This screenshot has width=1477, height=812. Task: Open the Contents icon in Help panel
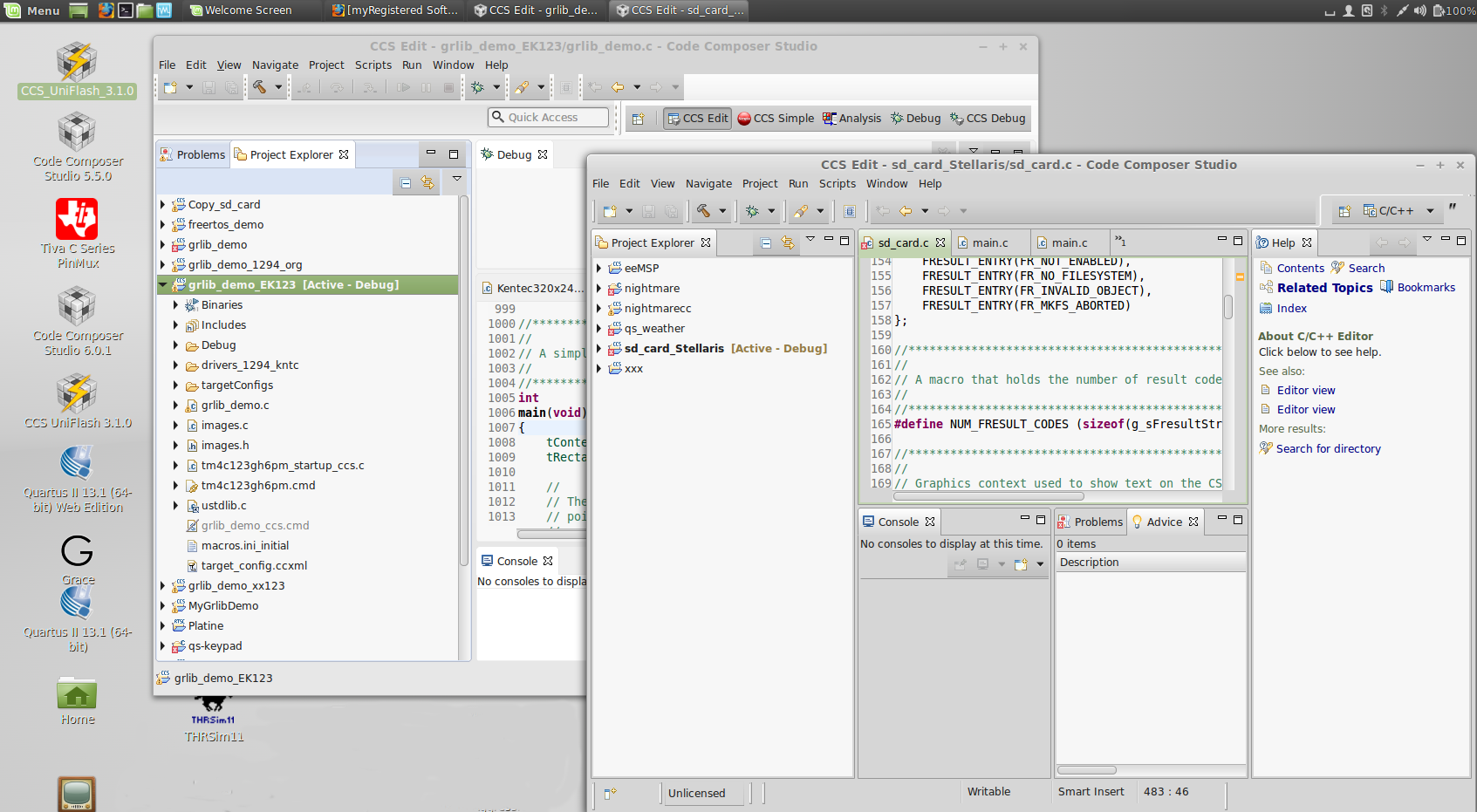(x=1267, y=268)
